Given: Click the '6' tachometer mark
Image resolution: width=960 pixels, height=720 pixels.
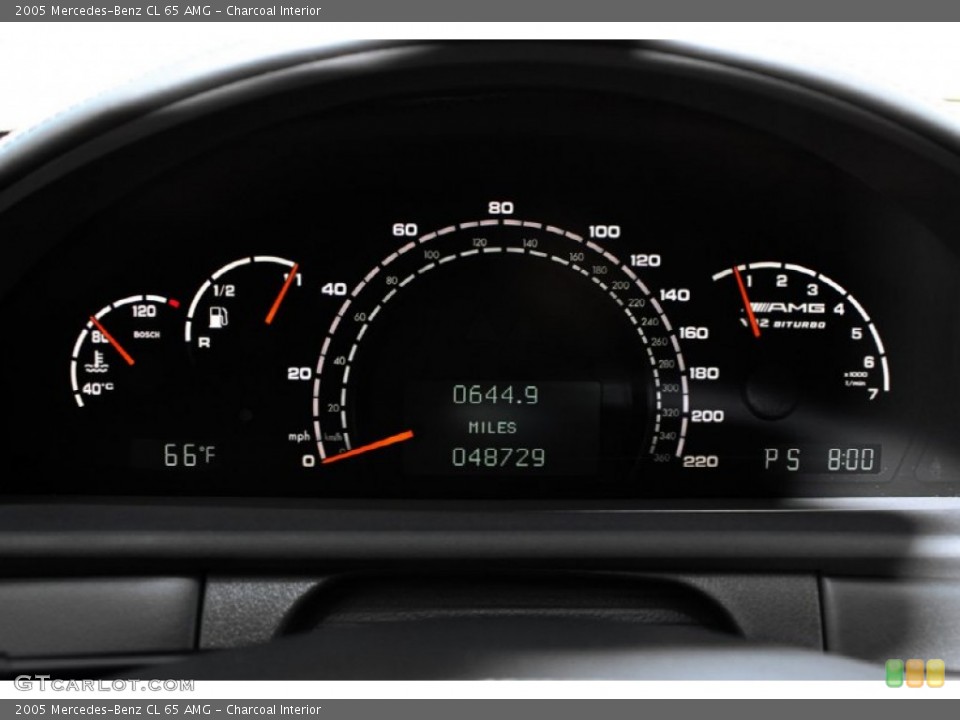Looking at the screenshot, I should [x=868, y=362].
